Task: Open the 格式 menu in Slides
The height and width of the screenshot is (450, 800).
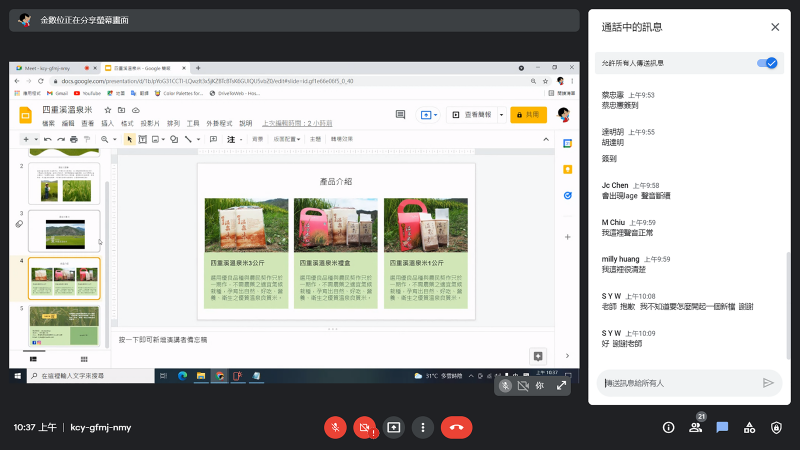Action: pos(127,123)
